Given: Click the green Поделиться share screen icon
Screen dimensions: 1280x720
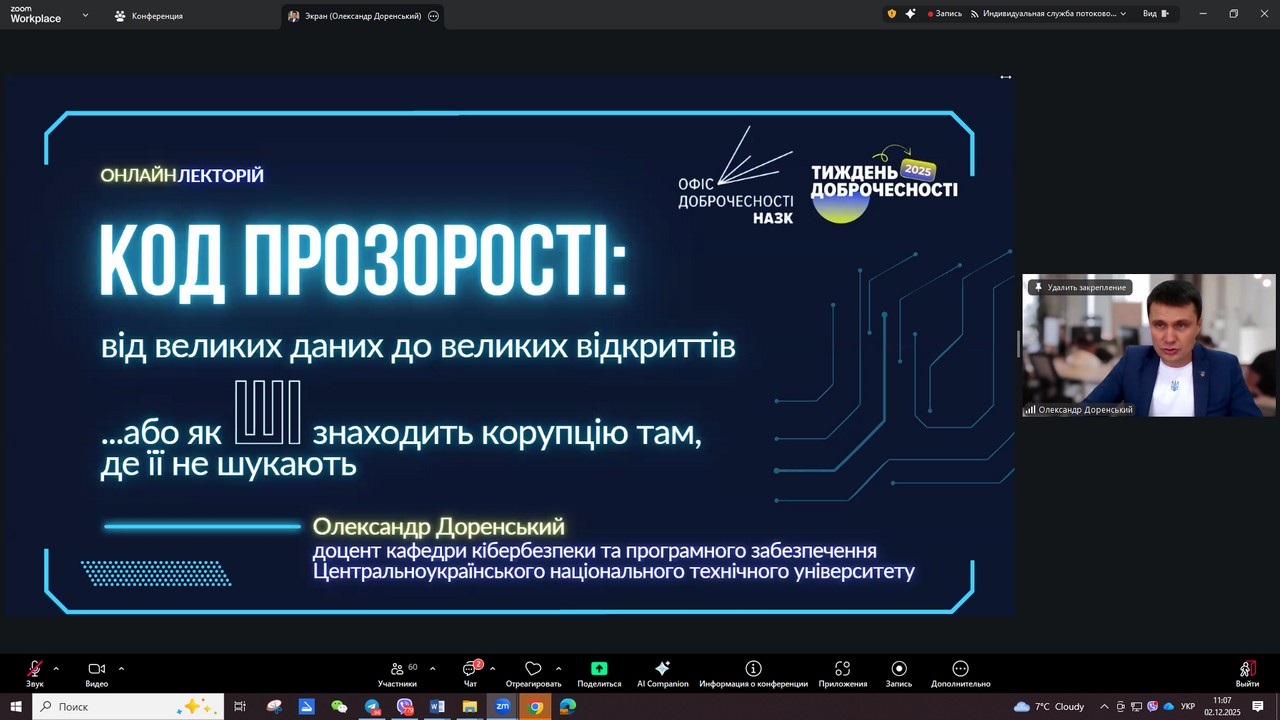Looking at the screenshot, I should click(599, 670).
